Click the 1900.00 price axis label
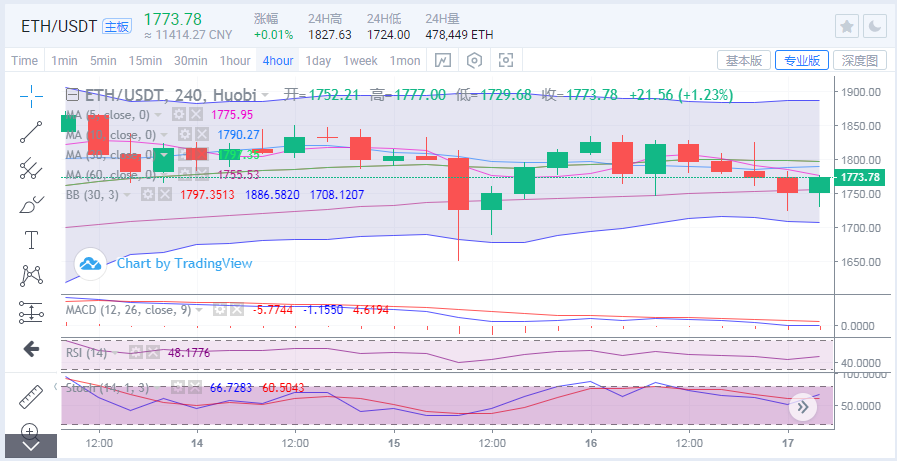This screenshot has height=461, width=897. 860,92
